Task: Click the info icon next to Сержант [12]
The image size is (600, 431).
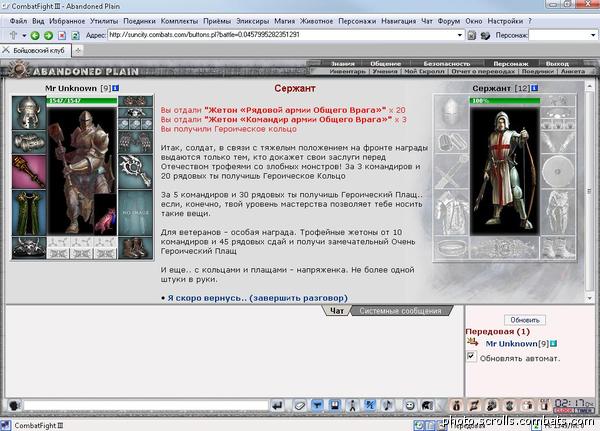Action: (535, 88)
